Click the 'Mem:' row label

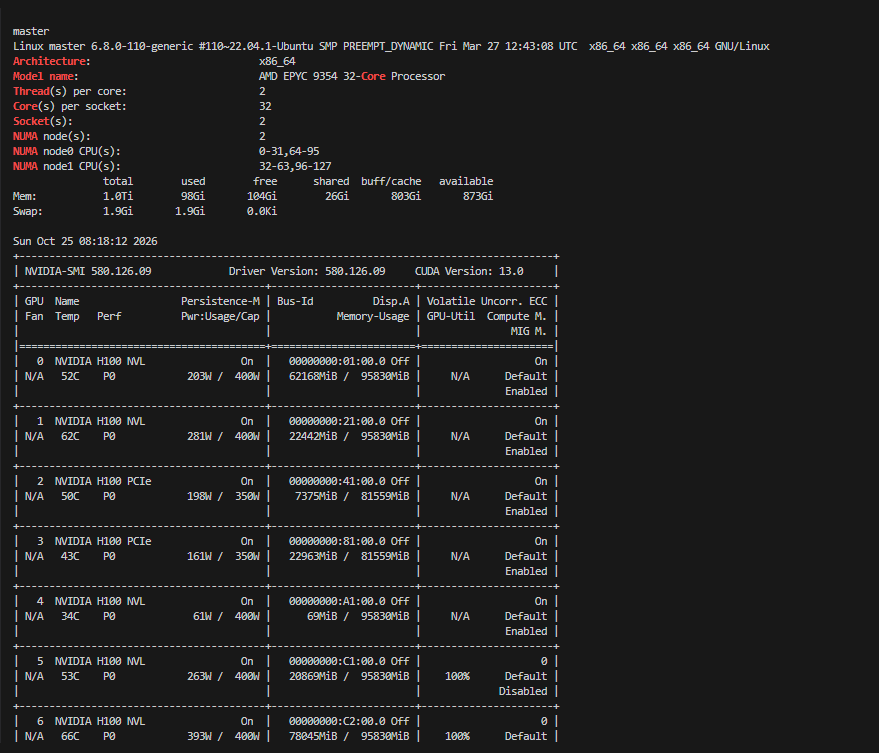[x=25, y=196]
